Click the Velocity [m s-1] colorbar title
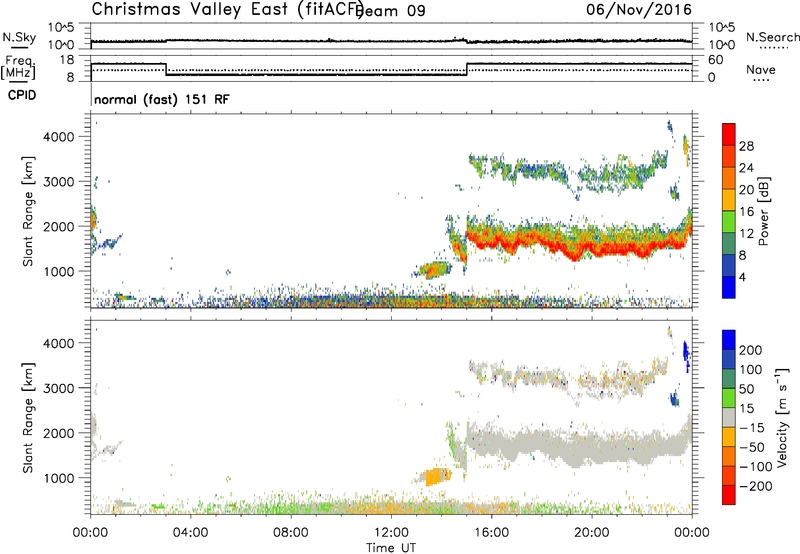This screenshot has height=554, width=800. coord(781,418)
